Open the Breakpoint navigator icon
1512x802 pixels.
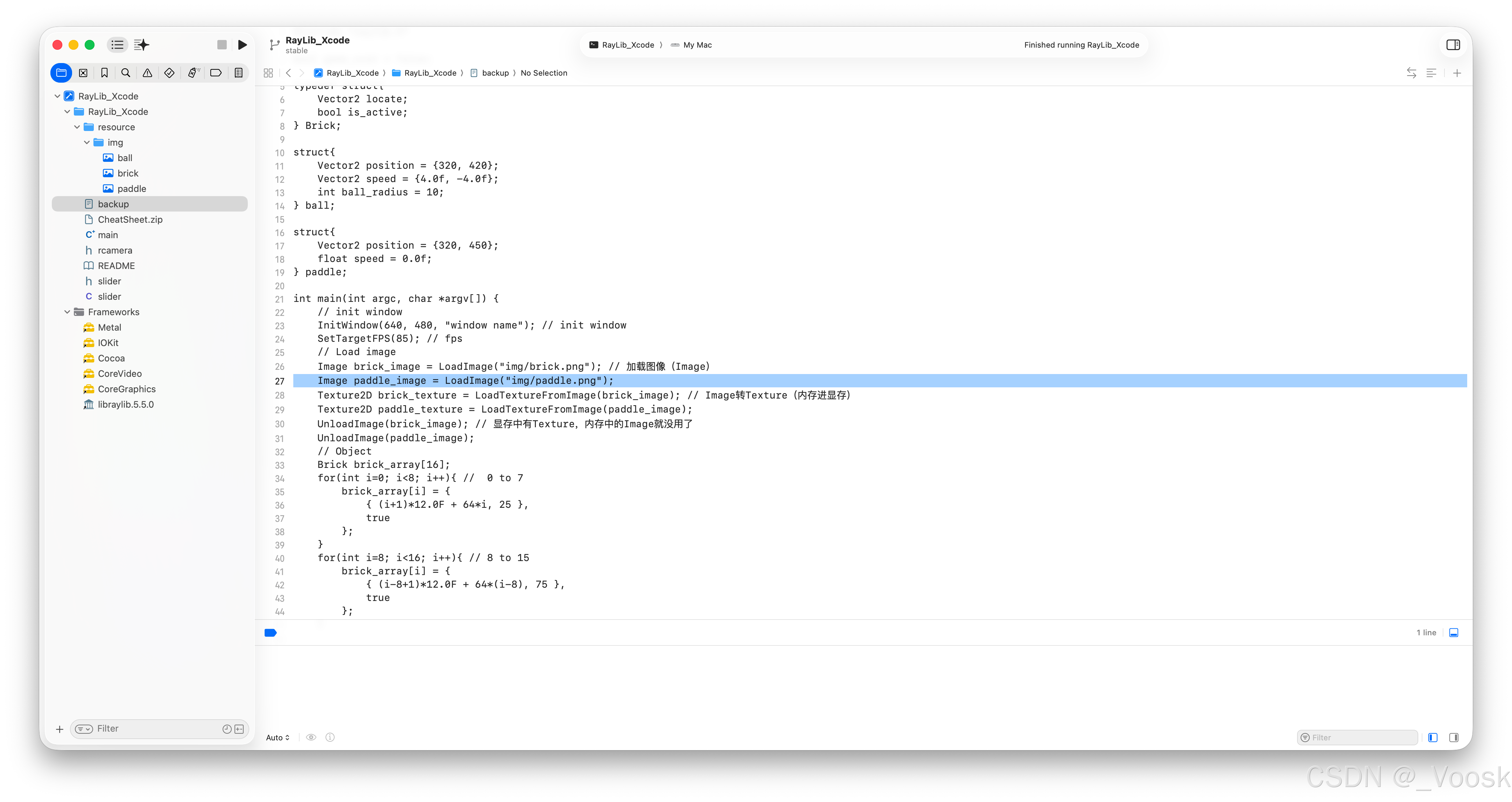coord(216,73)
